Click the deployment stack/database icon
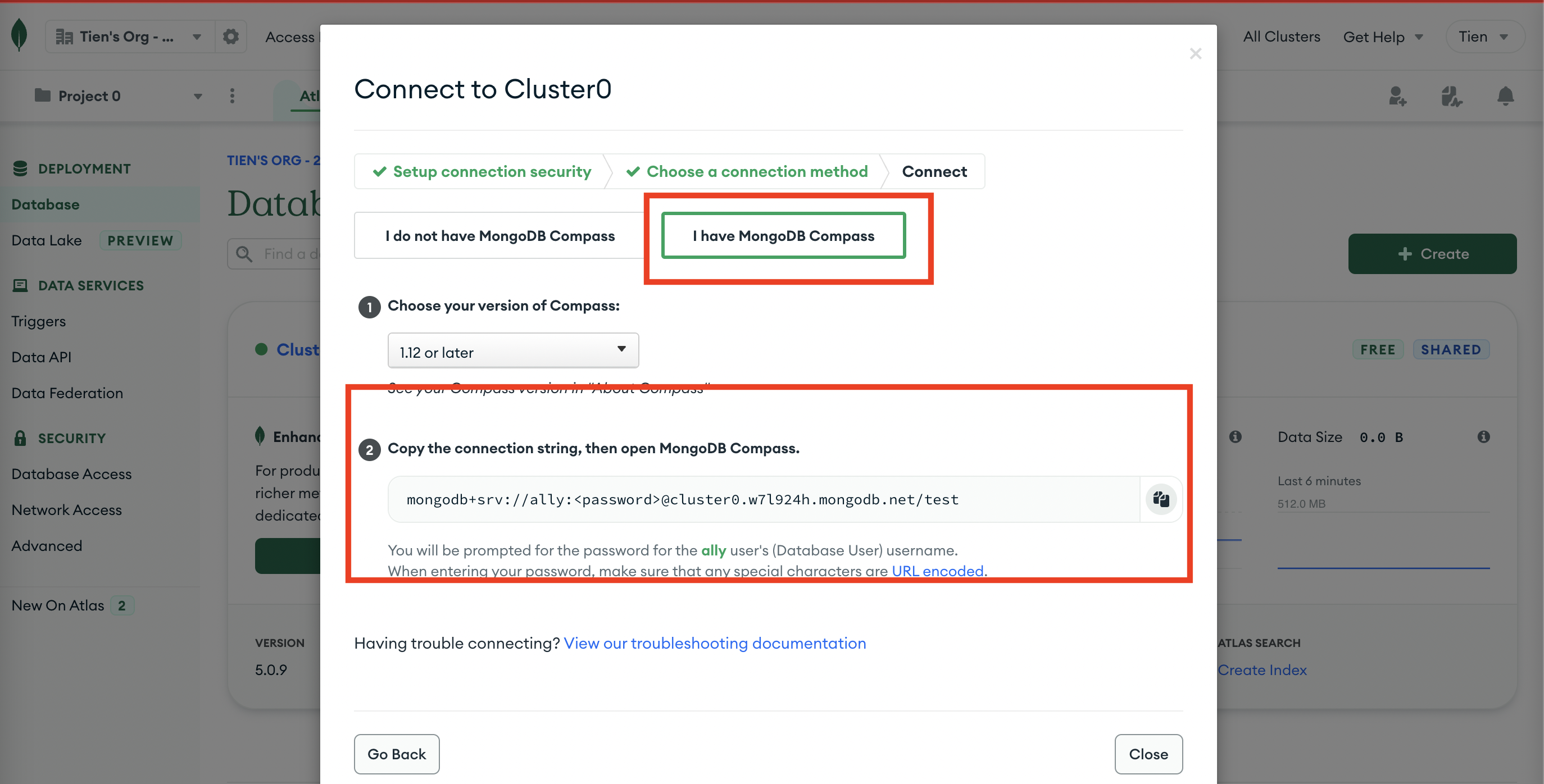 coord(19,168)
